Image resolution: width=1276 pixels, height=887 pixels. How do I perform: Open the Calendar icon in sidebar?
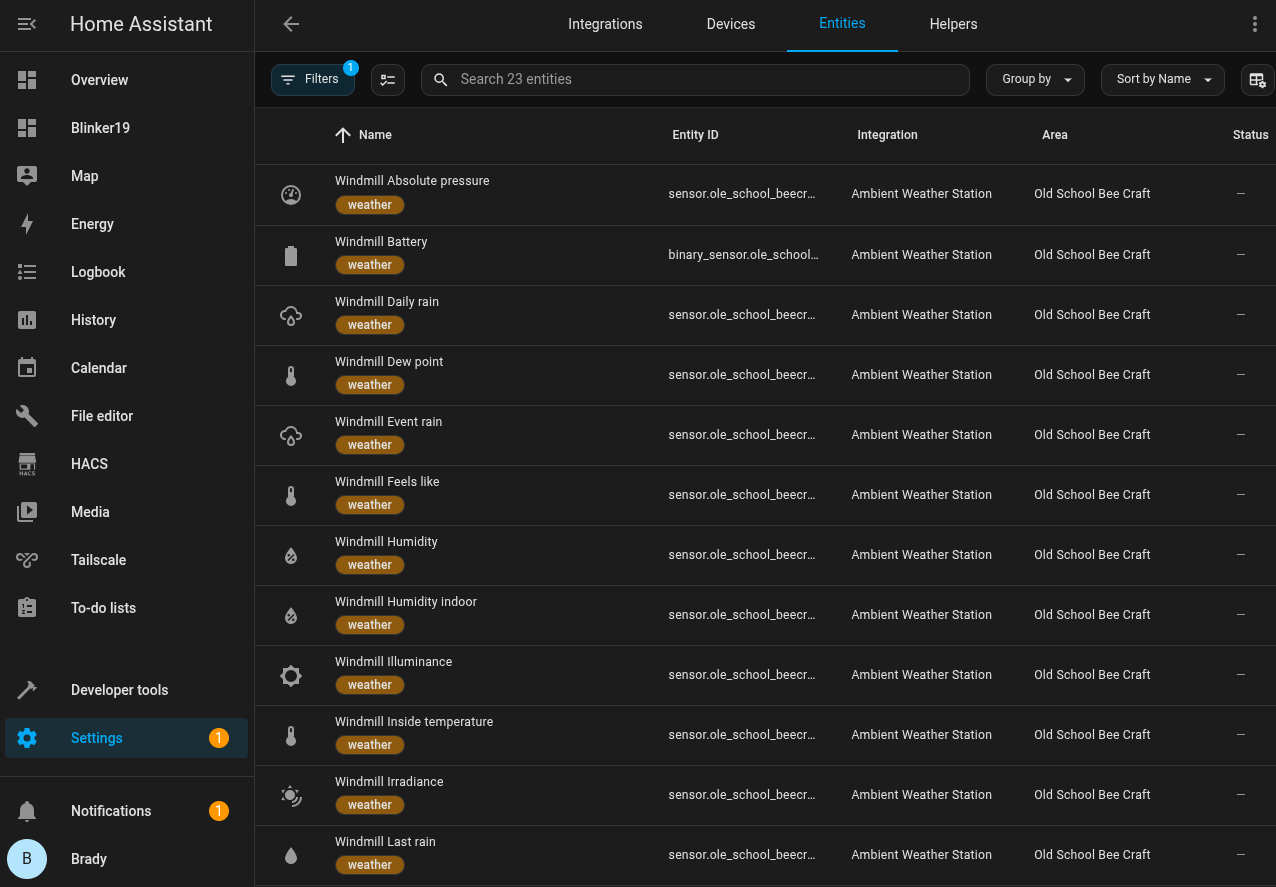point(27,368)
